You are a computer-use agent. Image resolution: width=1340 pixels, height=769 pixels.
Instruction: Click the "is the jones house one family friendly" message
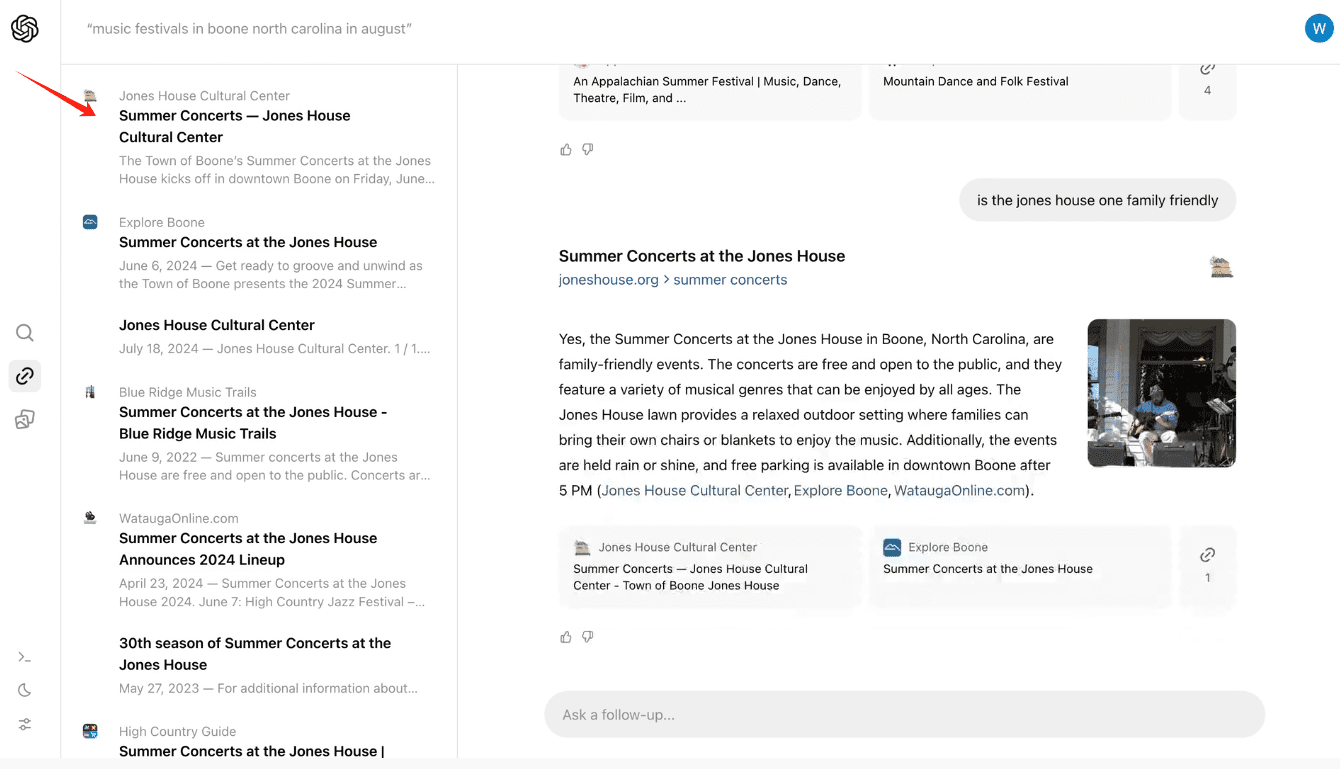pyautogui.click(x=1098, y=200)
